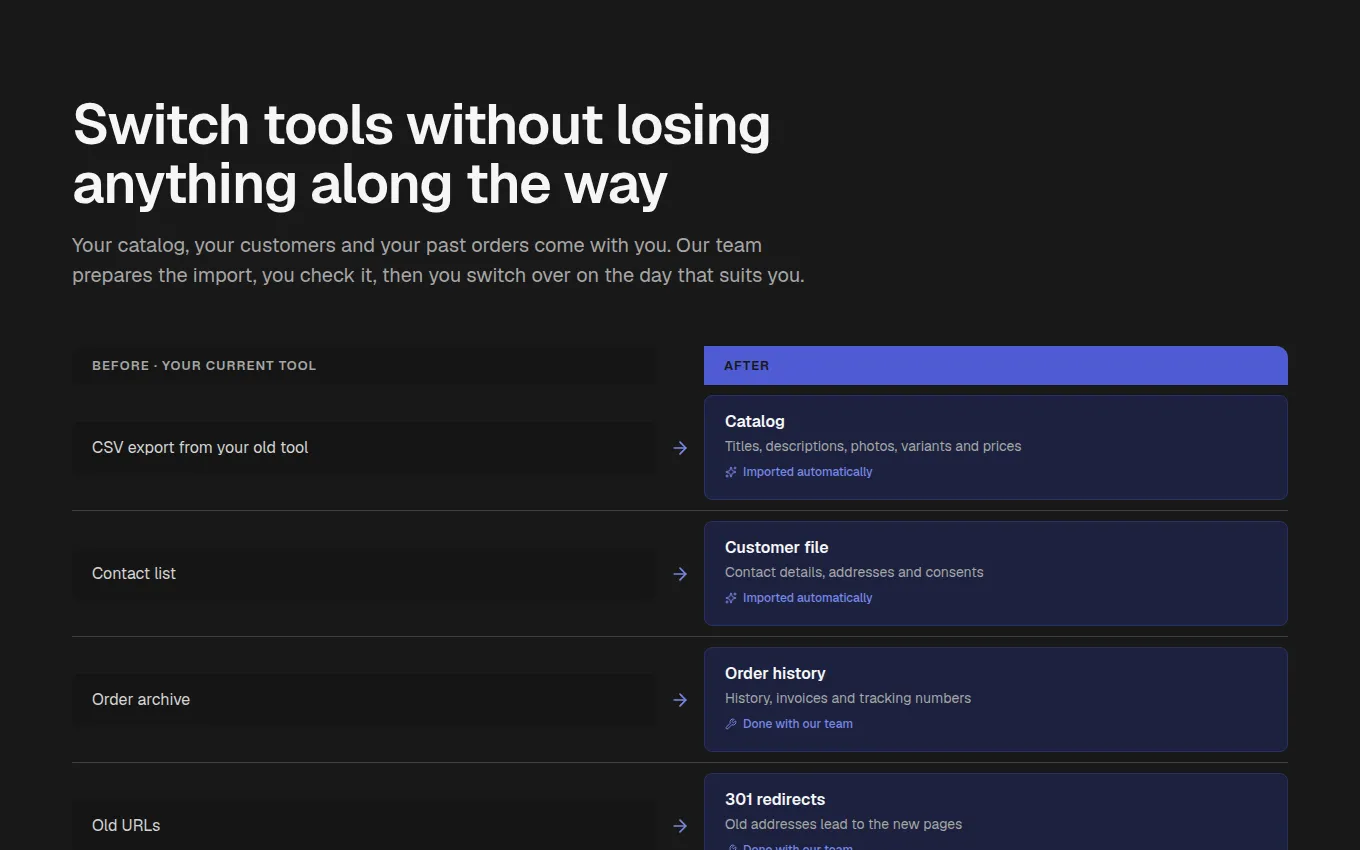1360x850 pixels.
Task: Click the arrow icon beside CSV export row
Action: pyautogui.click(x=680, y=448)
